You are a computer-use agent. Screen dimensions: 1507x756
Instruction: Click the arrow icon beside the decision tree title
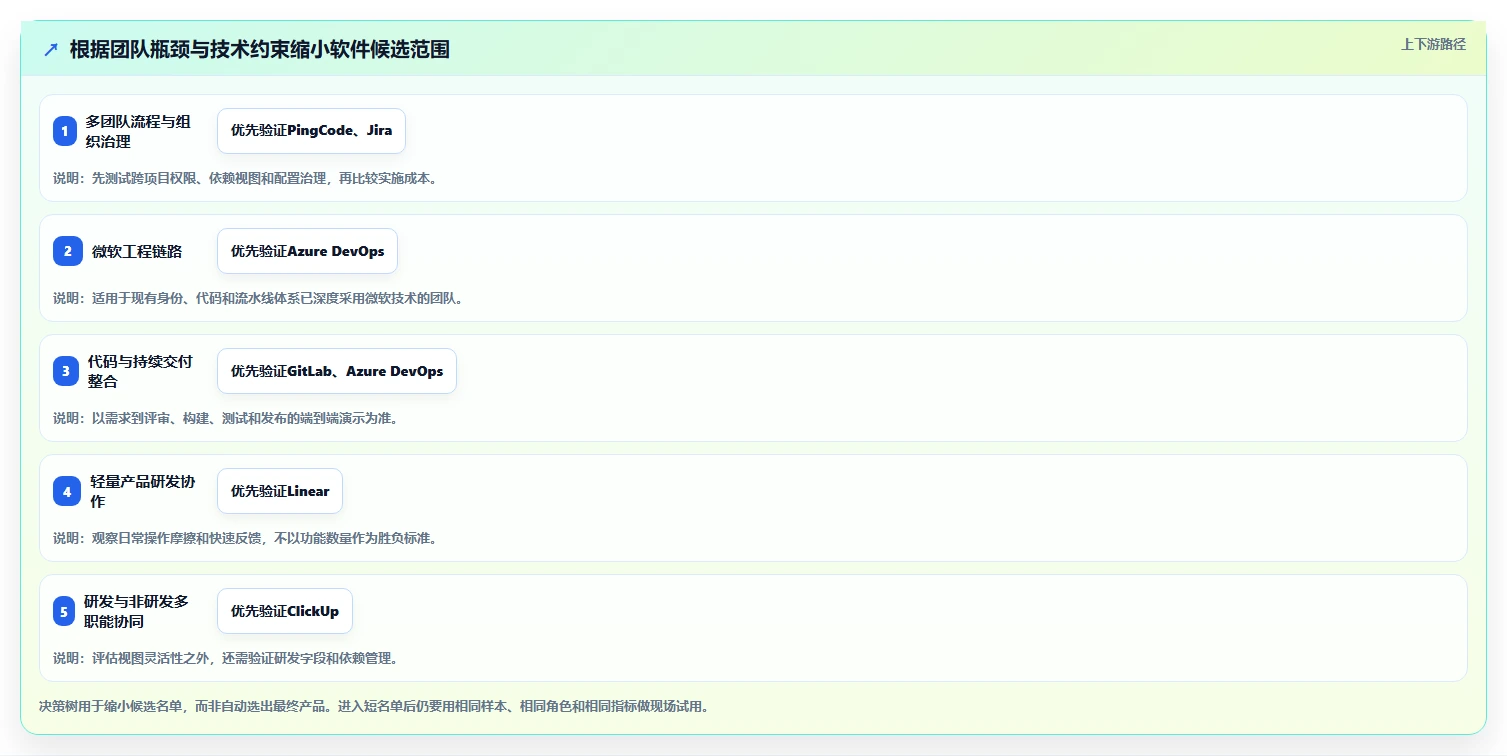click(x=51, y=50)
